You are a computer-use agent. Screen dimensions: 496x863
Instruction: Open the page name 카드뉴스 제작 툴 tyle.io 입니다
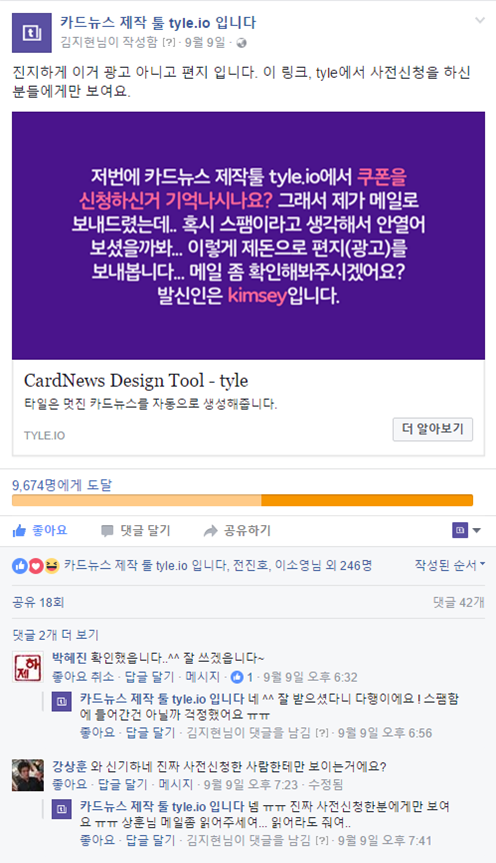(158, 23)
